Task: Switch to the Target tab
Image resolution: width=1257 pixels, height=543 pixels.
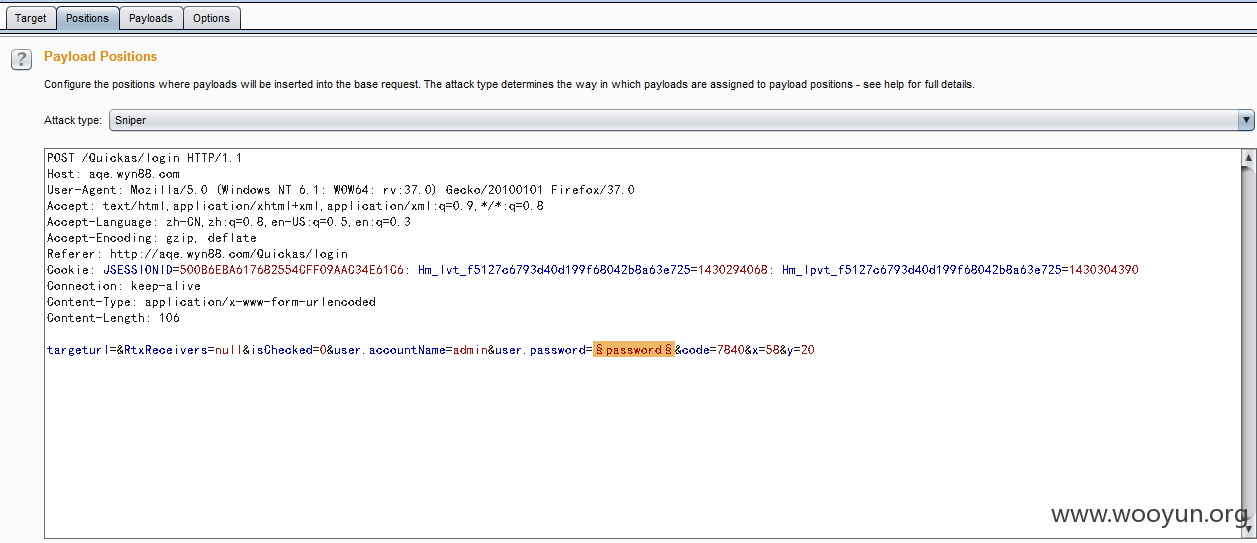Action: pos(31,18)
